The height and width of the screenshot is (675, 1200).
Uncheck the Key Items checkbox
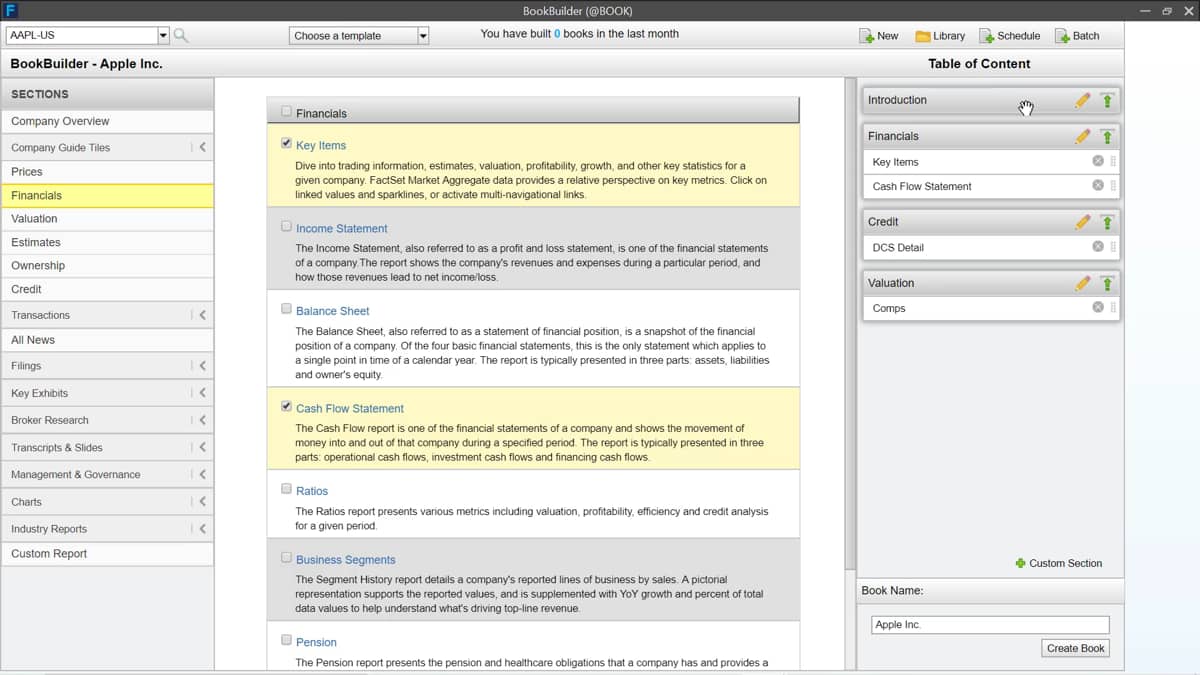(x=287, y=144)
